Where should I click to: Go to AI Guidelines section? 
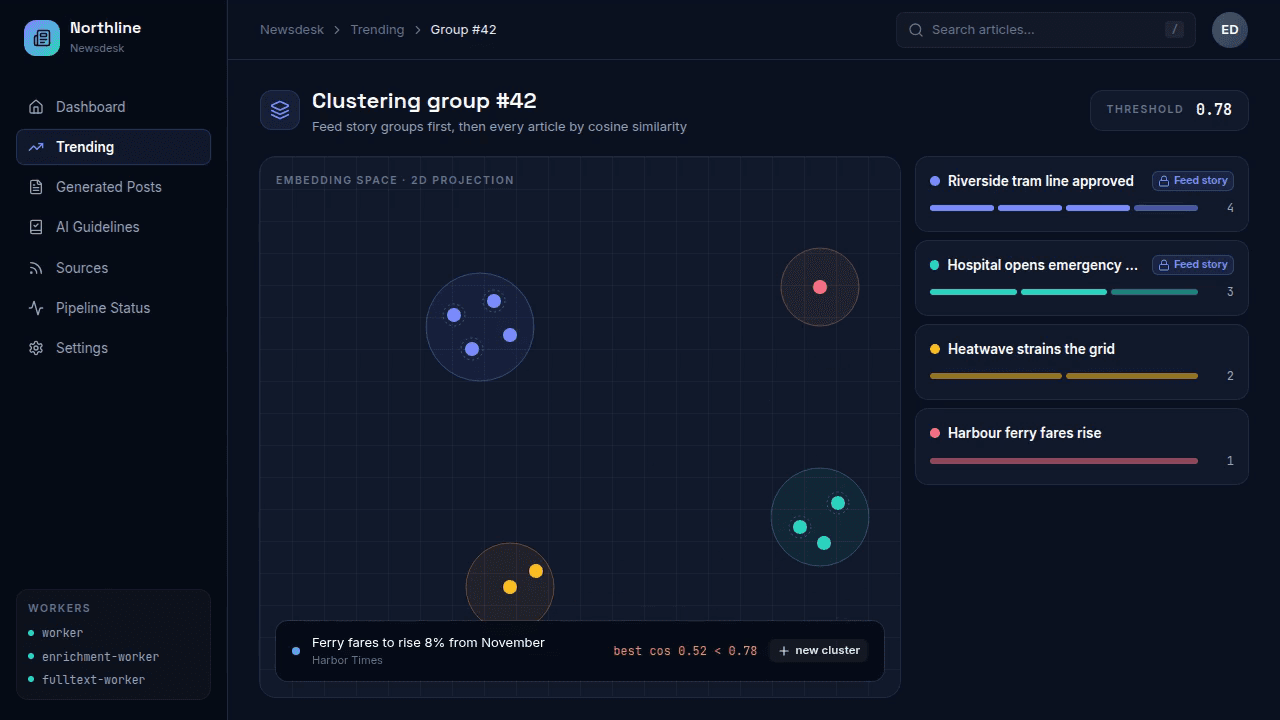[x=113, y=227]
